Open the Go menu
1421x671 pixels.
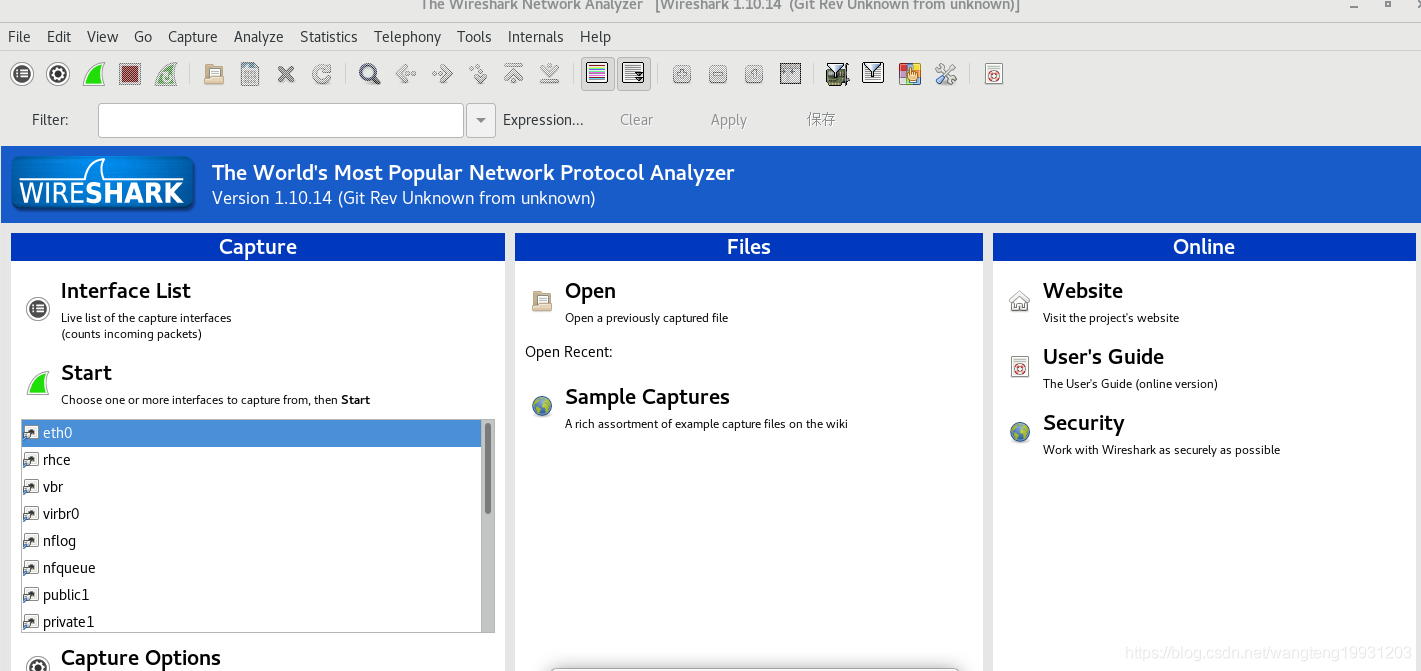(143, 37)
